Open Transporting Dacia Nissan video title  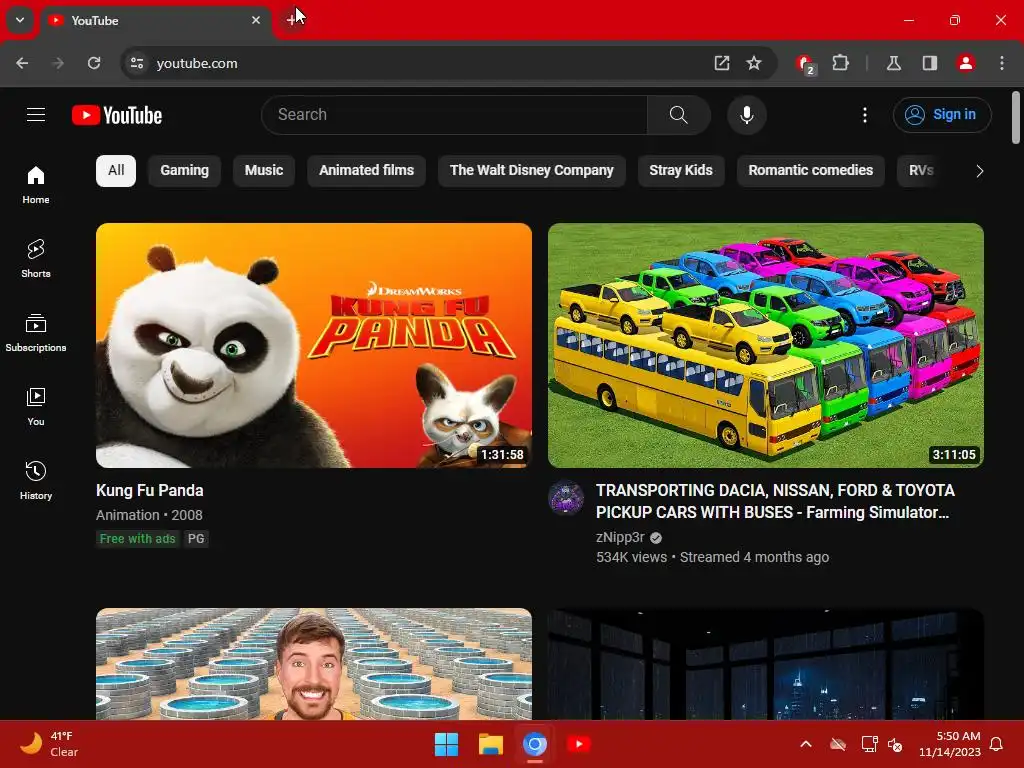click(x=775, y=502)
